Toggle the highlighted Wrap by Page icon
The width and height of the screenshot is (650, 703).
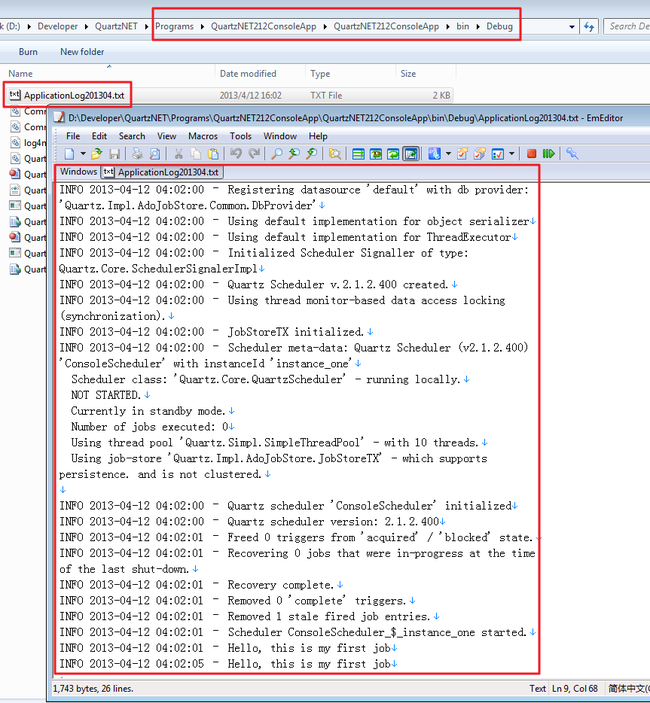[411, 154]
